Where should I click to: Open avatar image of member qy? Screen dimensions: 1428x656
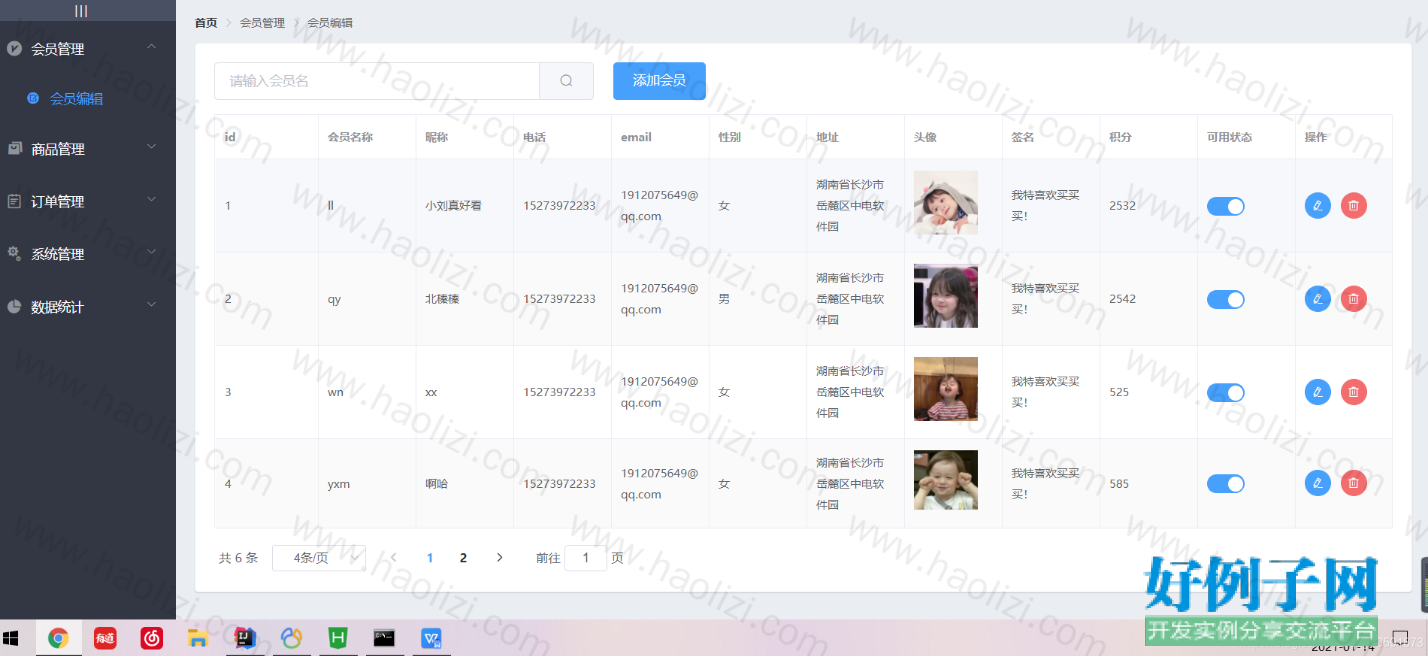click(x=946, y=296)
